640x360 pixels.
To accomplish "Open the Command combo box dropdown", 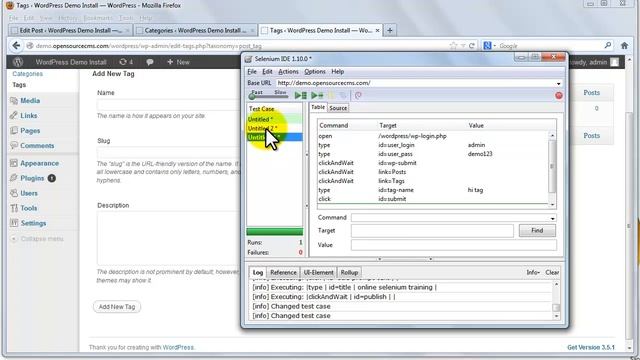I will pos(552,218).
